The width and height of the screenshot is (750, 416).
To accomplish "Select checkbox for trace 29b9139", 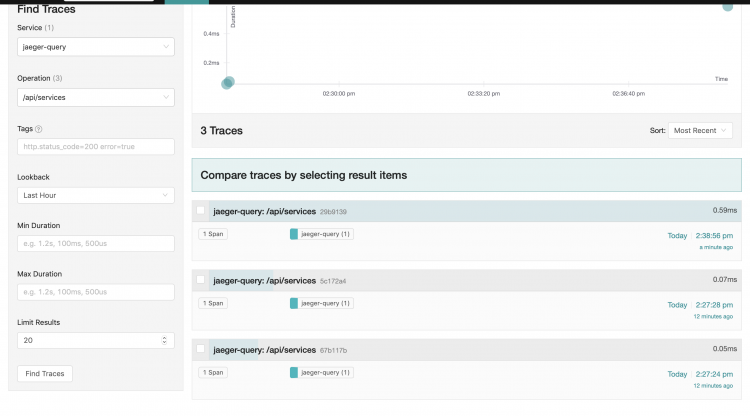I will [201, 211].
